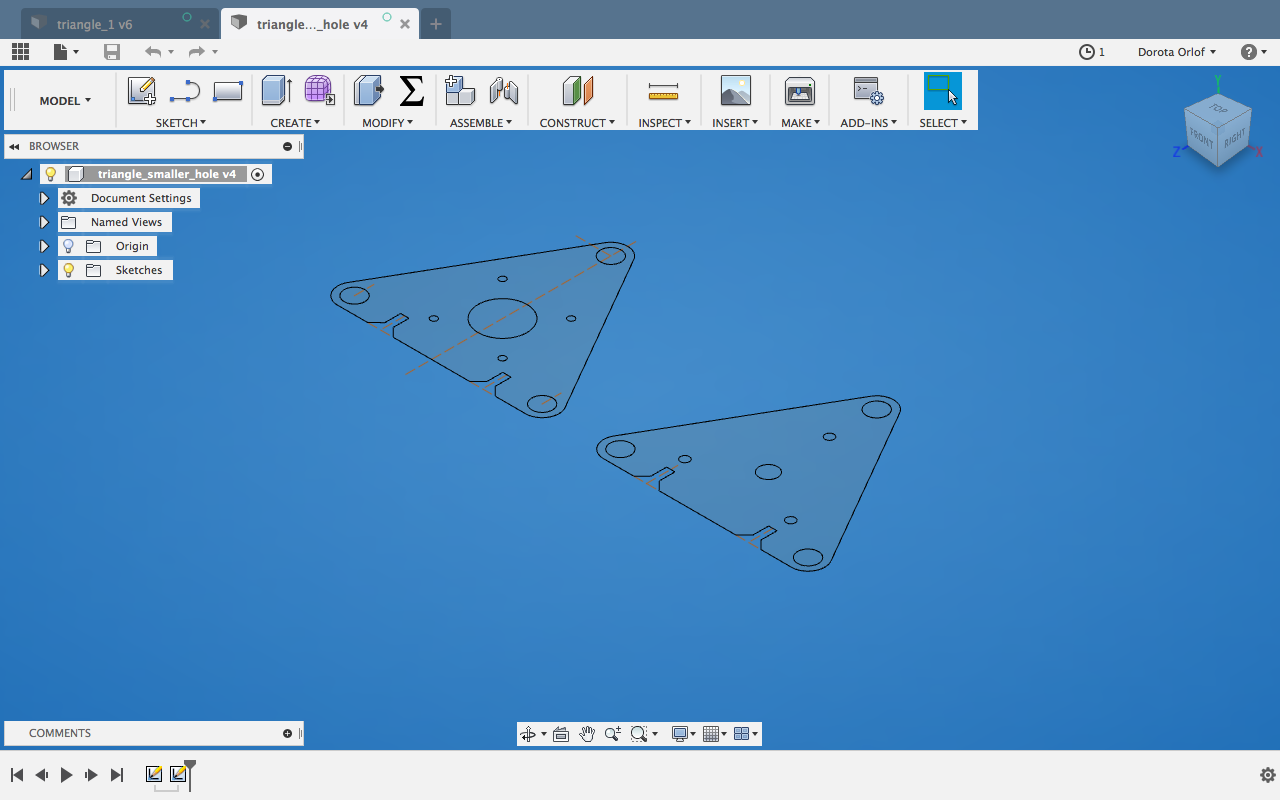Select the Rectangle sketch tool
1280x800 pixels.
coord(228,91)
